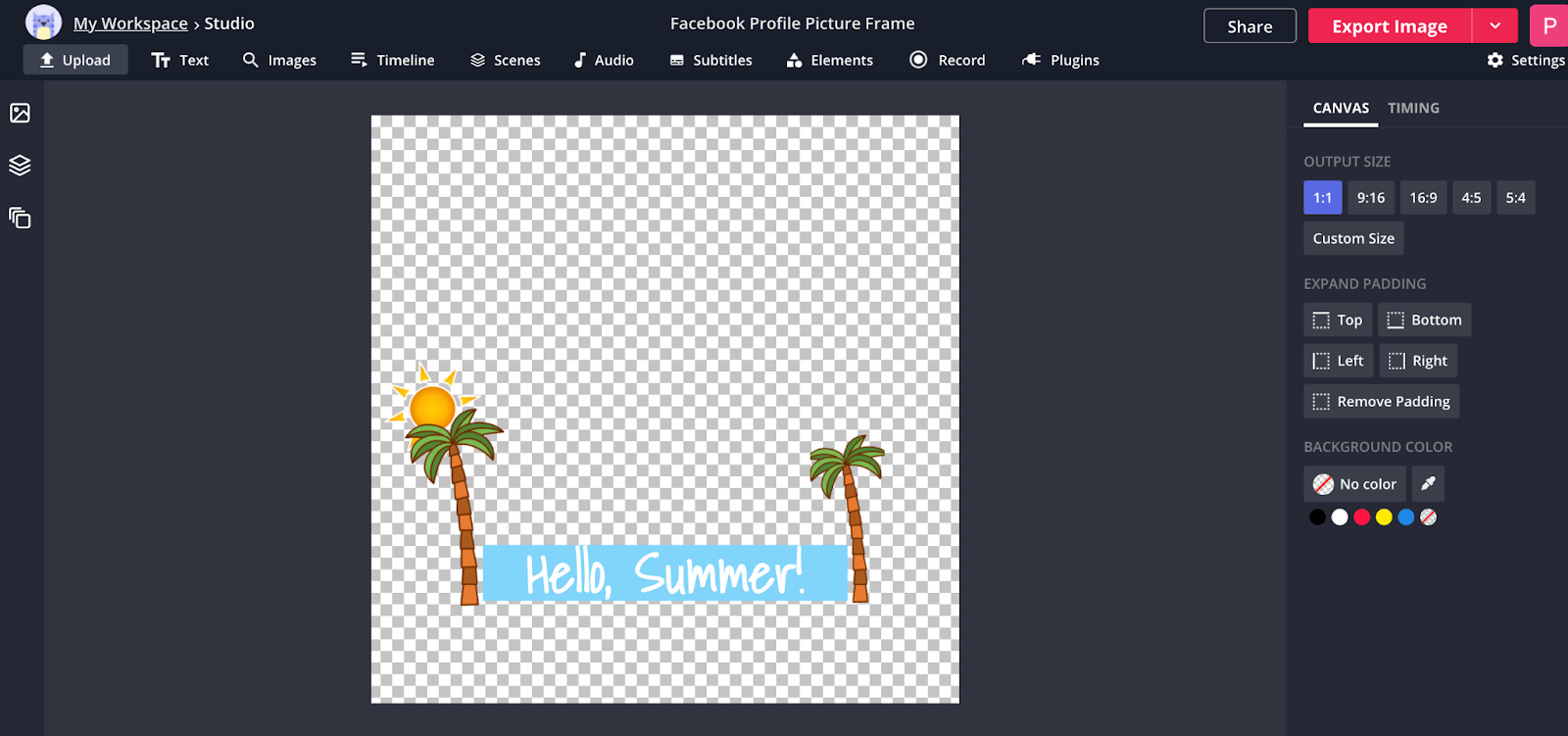Switch to the TIMING tab
Viewport: 1568px width, 736px height.
point(1413,108)
